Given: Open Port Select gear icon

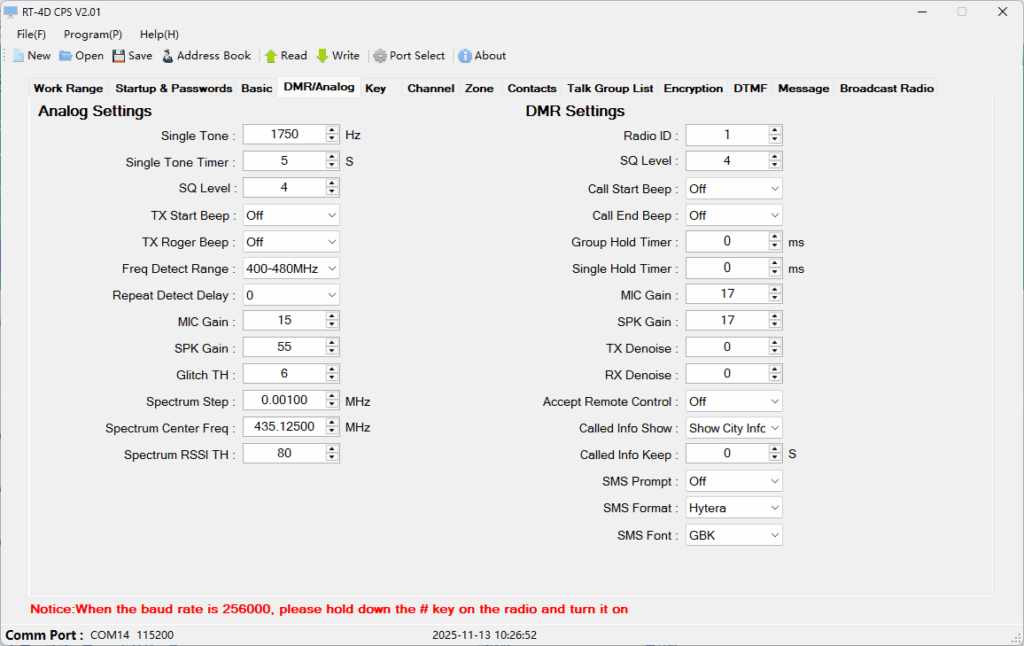Looking at the screenshot, I should pyautogui.click(x=380, y=56).
